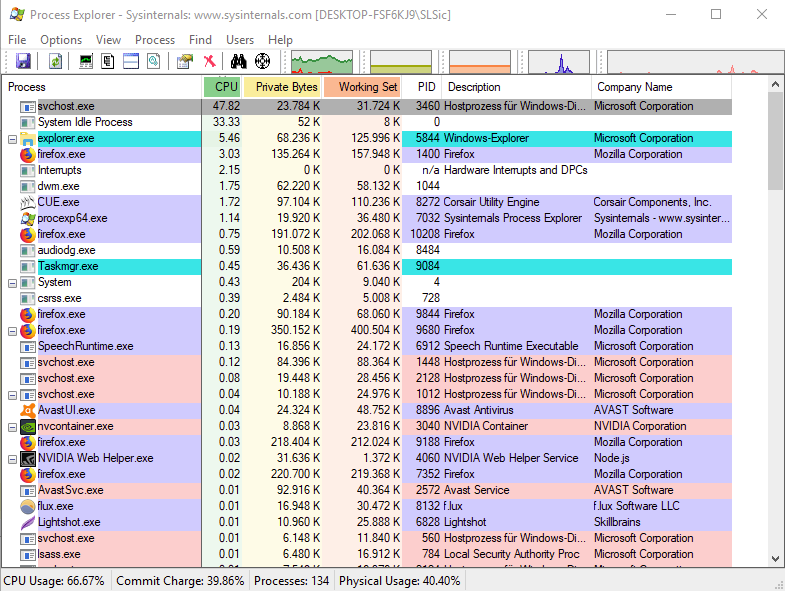
Task: Click the Refresh Now toolbar icon
Action: [56, 61]
